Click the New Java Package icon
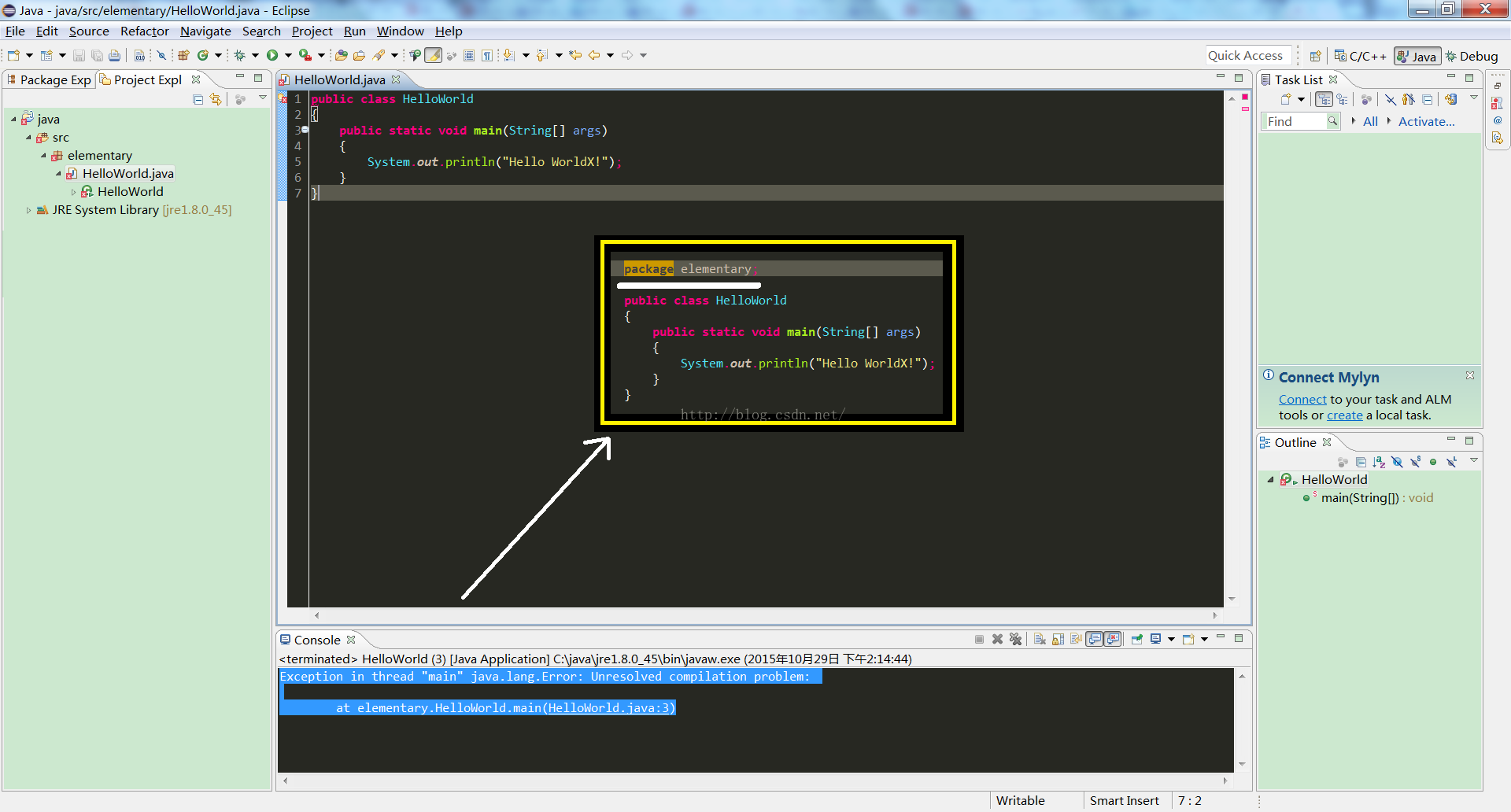This screenshot has width=1511, height=812. pos(183,55)
